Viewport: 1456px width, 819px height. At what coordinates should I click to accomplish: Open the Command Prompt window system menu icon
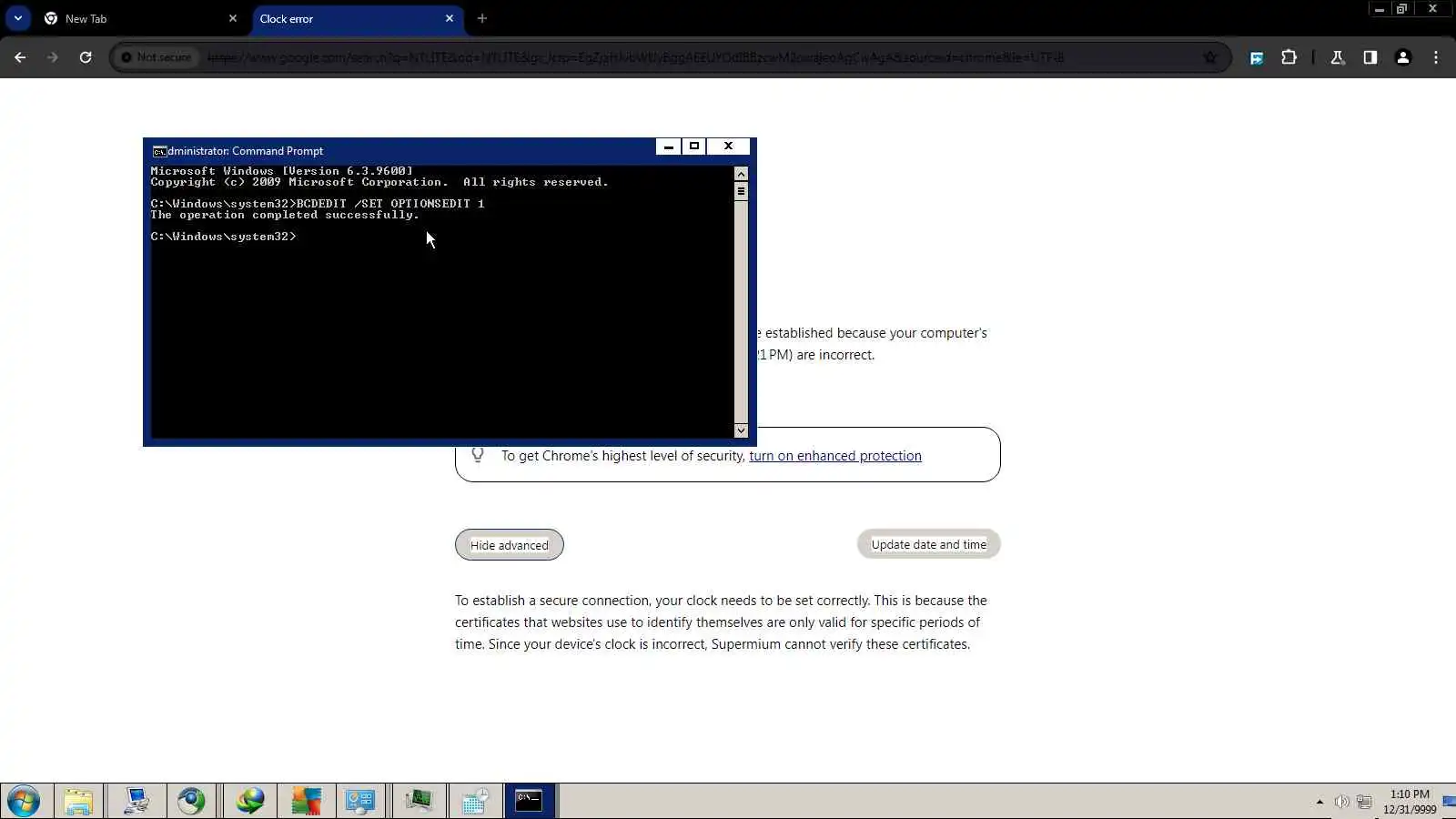(159, 151)
